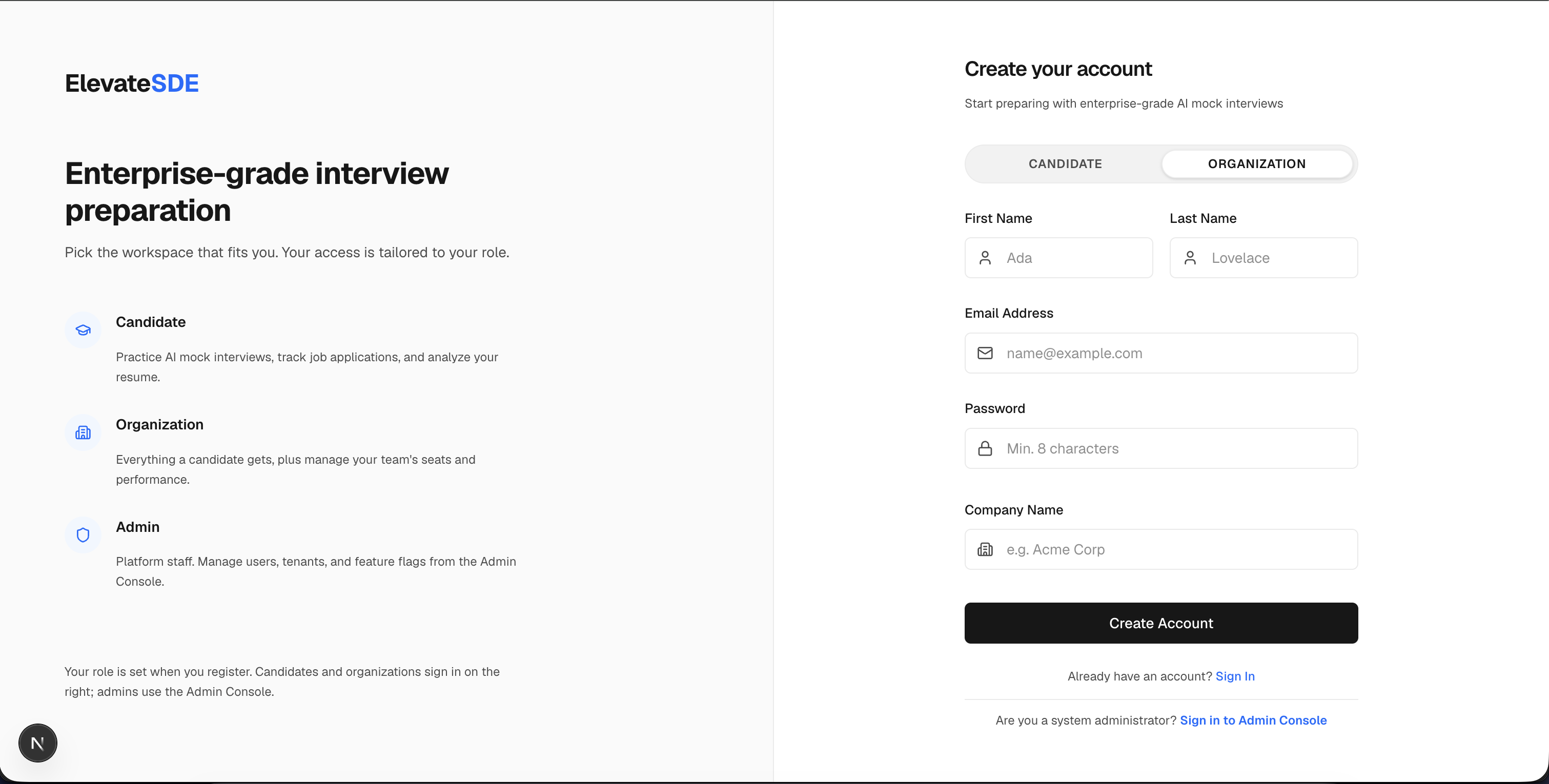Click "Are you a system administrator?" text
The image size is (1549, 784).
[1086, 720]
